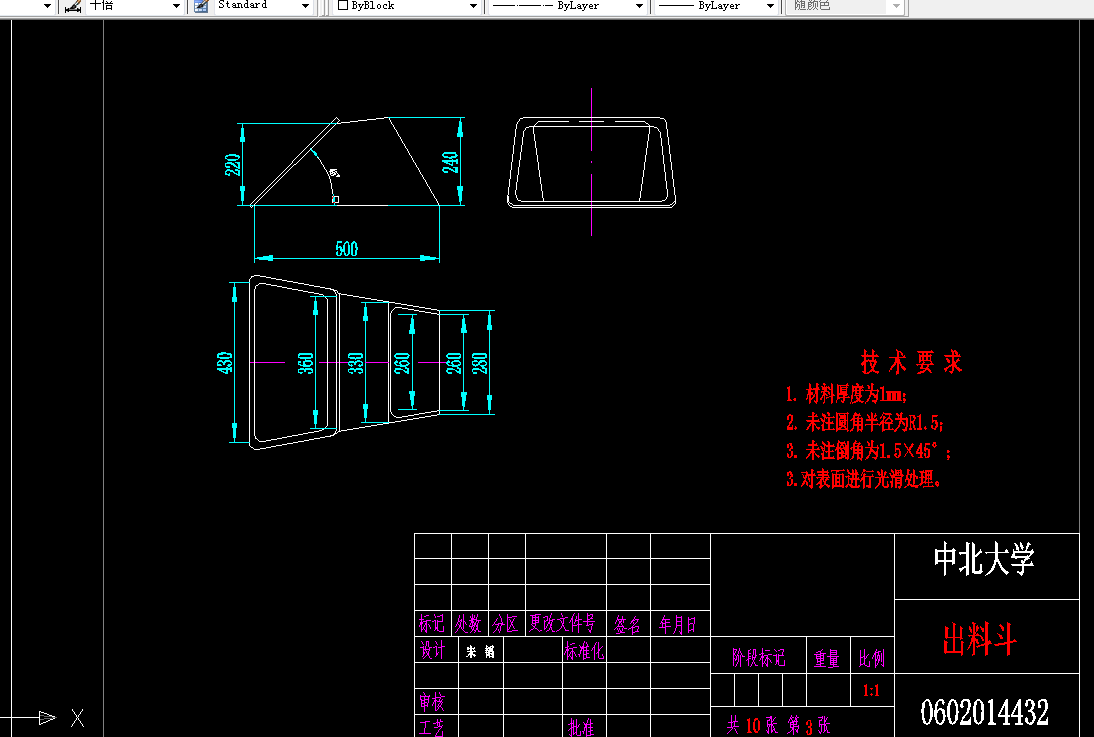Click the leftmost dropdown arrow in toolbar
Screen dimensions: 1094x737
pos(47,6)
